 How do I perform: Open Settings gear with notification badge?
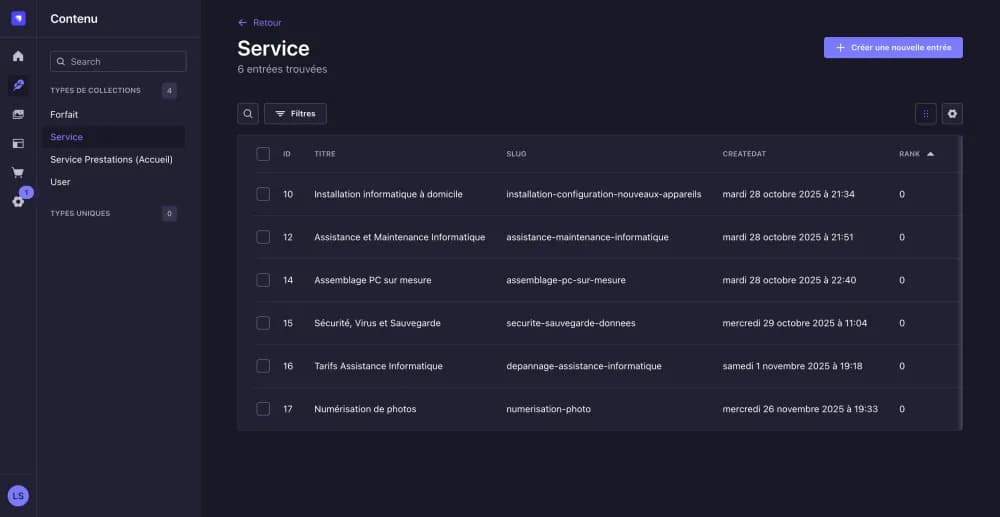coord(18,201)
